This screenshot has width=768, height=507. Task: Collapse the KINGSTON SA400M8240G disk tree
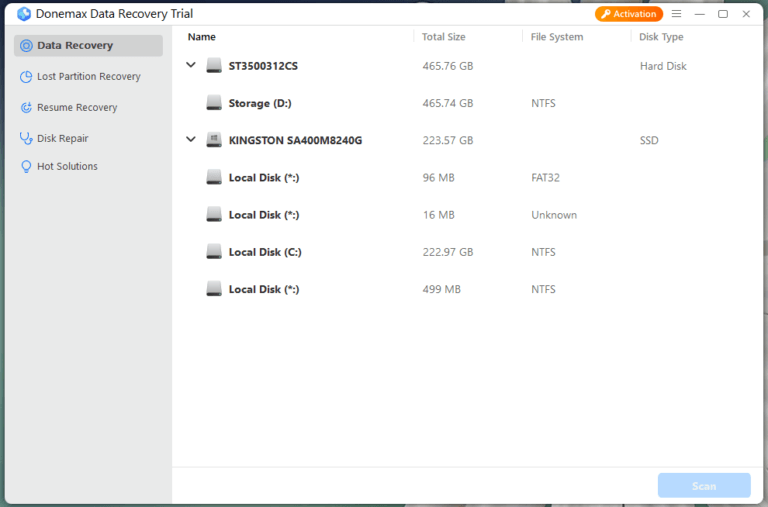[191, 139]
